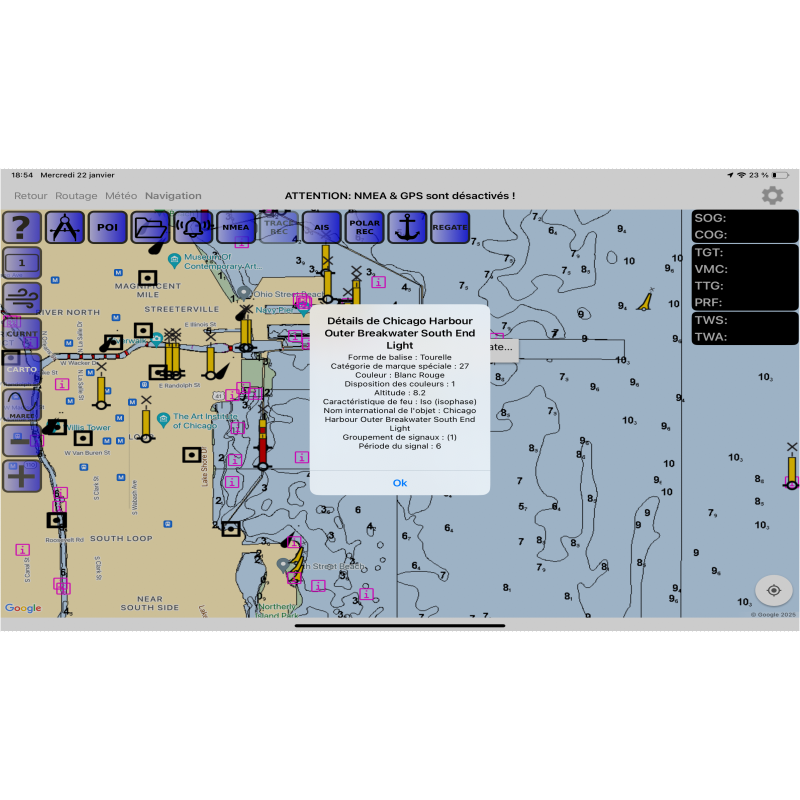Open the Routage menu
The image size is (800, 800).
pos(76,196)
